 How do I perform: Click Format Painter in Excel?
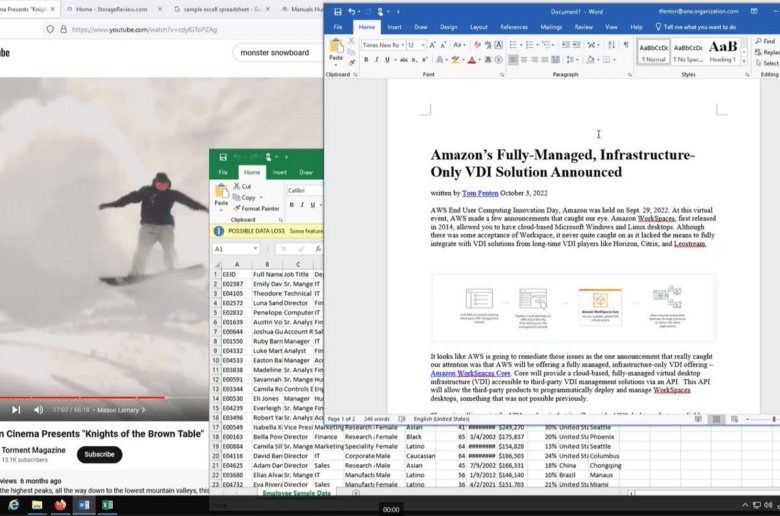(x=256, y=208)
